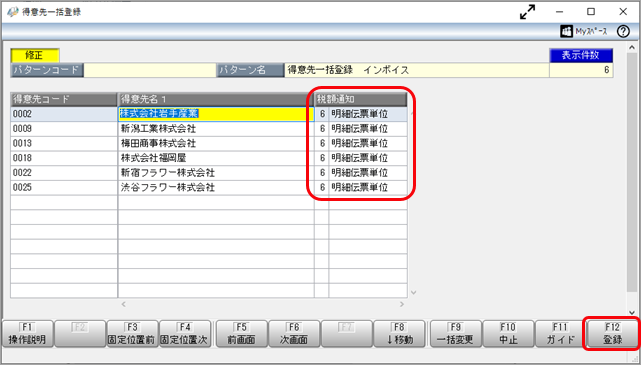The width and height of the screenshot is (641, 365).
Task: Click the grid's horizontal scroll left arrow
Action: pyautogui.click(x=124, y=304)
